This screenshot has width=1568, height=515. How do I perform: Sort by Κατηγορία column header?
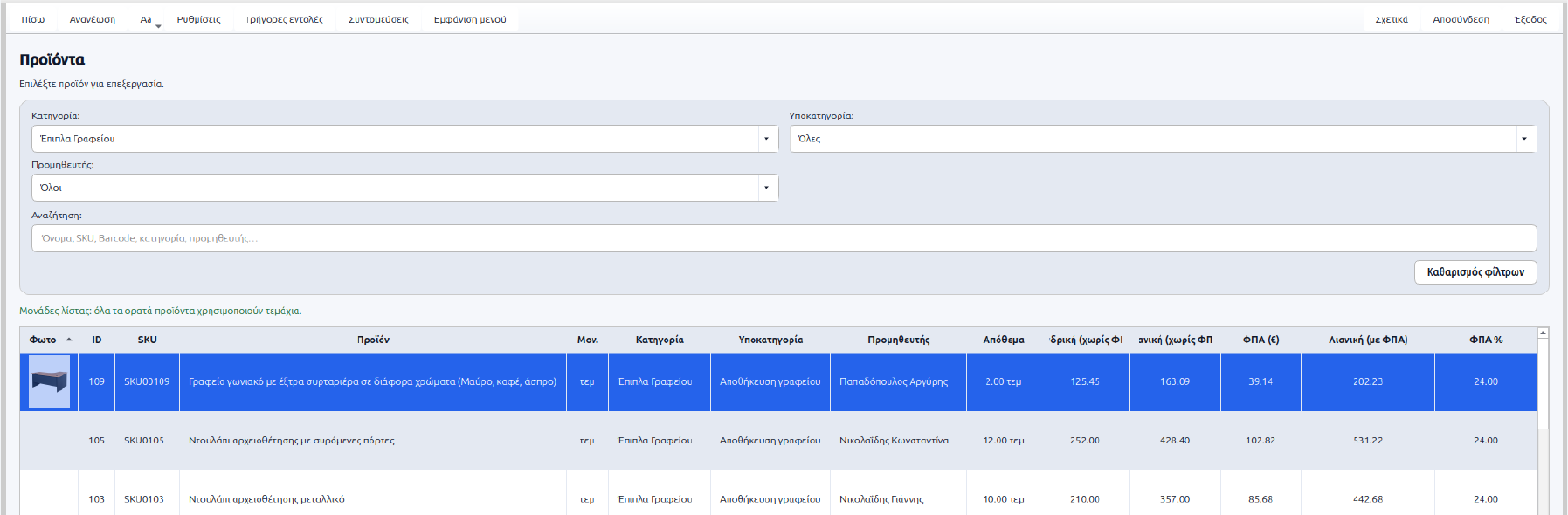tap(660, 340)
